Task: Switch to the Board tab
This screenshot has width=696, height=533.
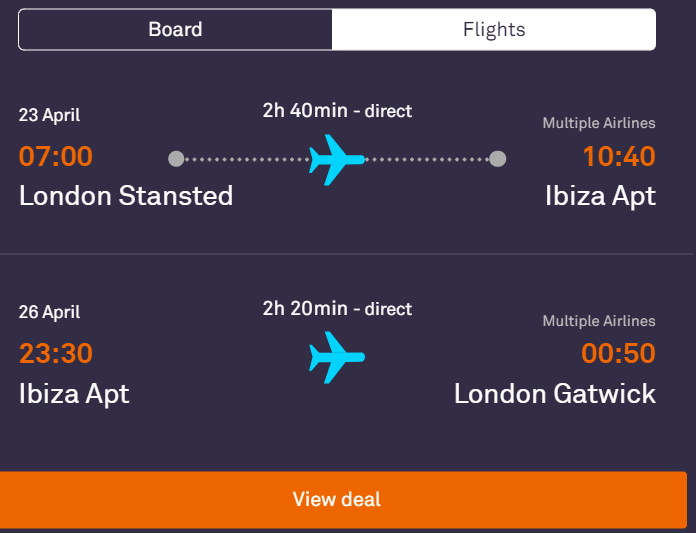Action: (x=175, y=29)
